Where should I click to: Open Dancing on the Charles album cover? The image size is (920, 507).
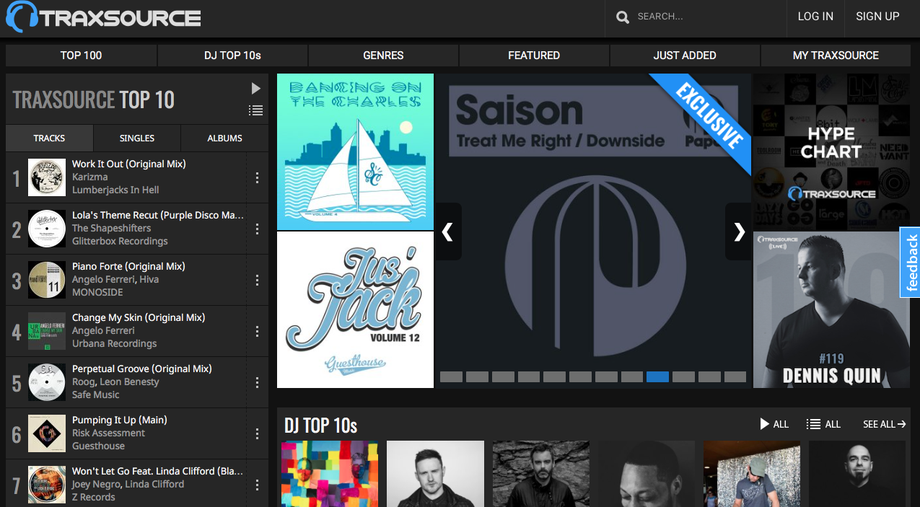(x=355, y=151)
